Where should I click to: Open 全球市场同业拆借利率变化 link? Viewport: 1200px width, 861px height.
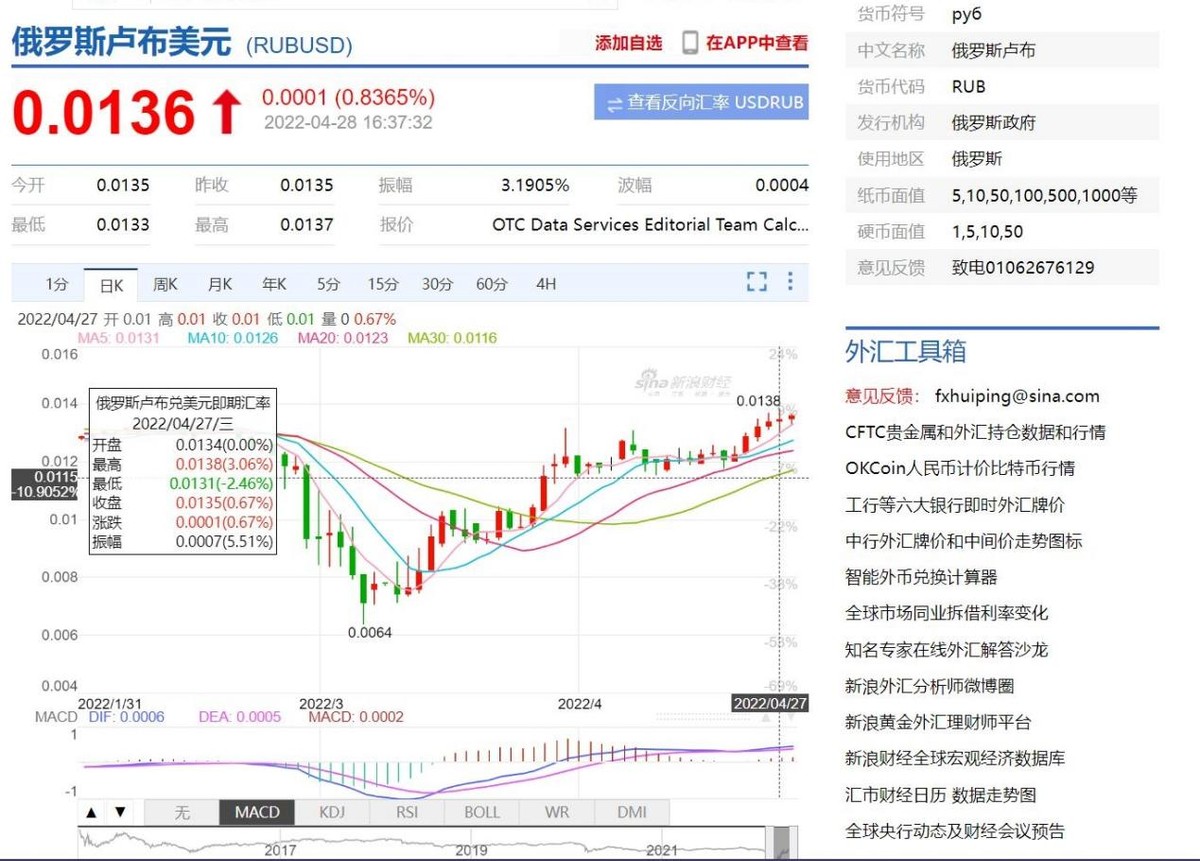tap(946, 613)
